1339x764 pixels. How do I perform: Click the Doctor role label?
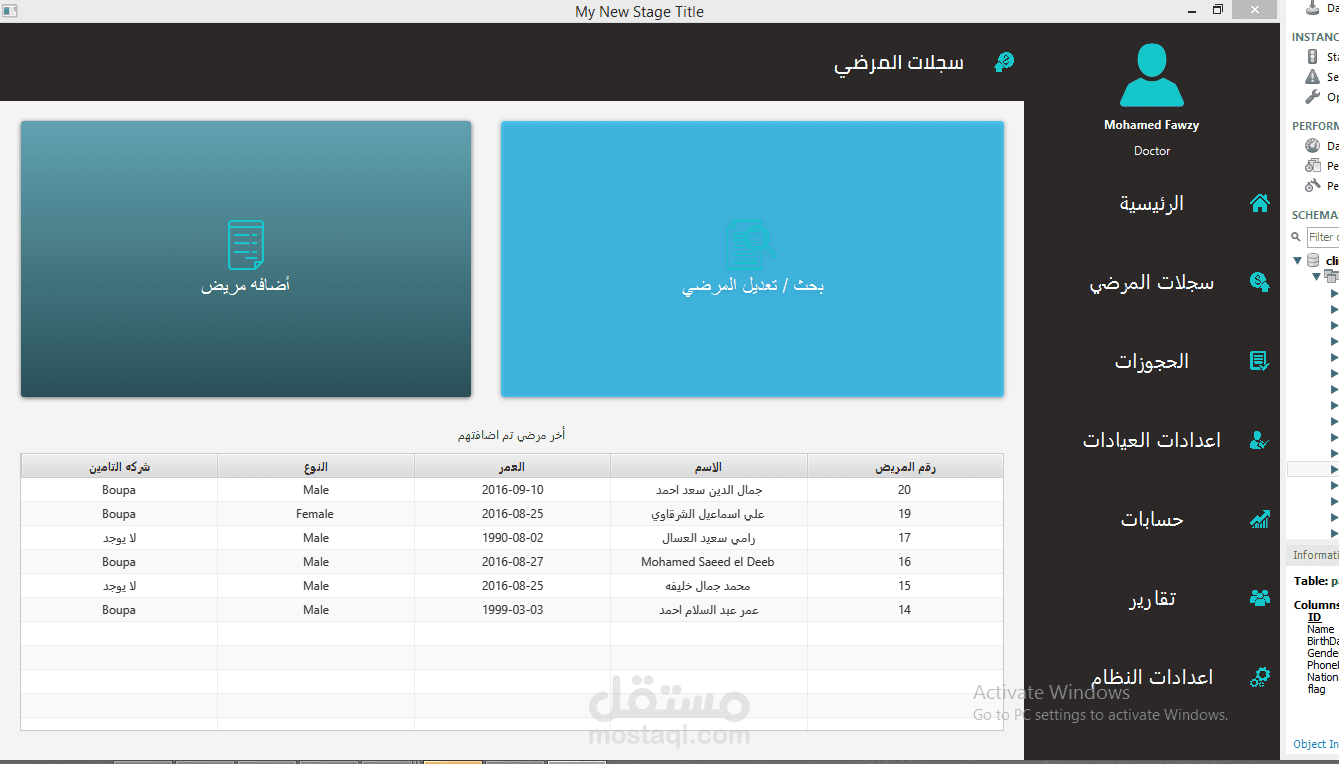pyautogui.click(x=1152, y=151)
